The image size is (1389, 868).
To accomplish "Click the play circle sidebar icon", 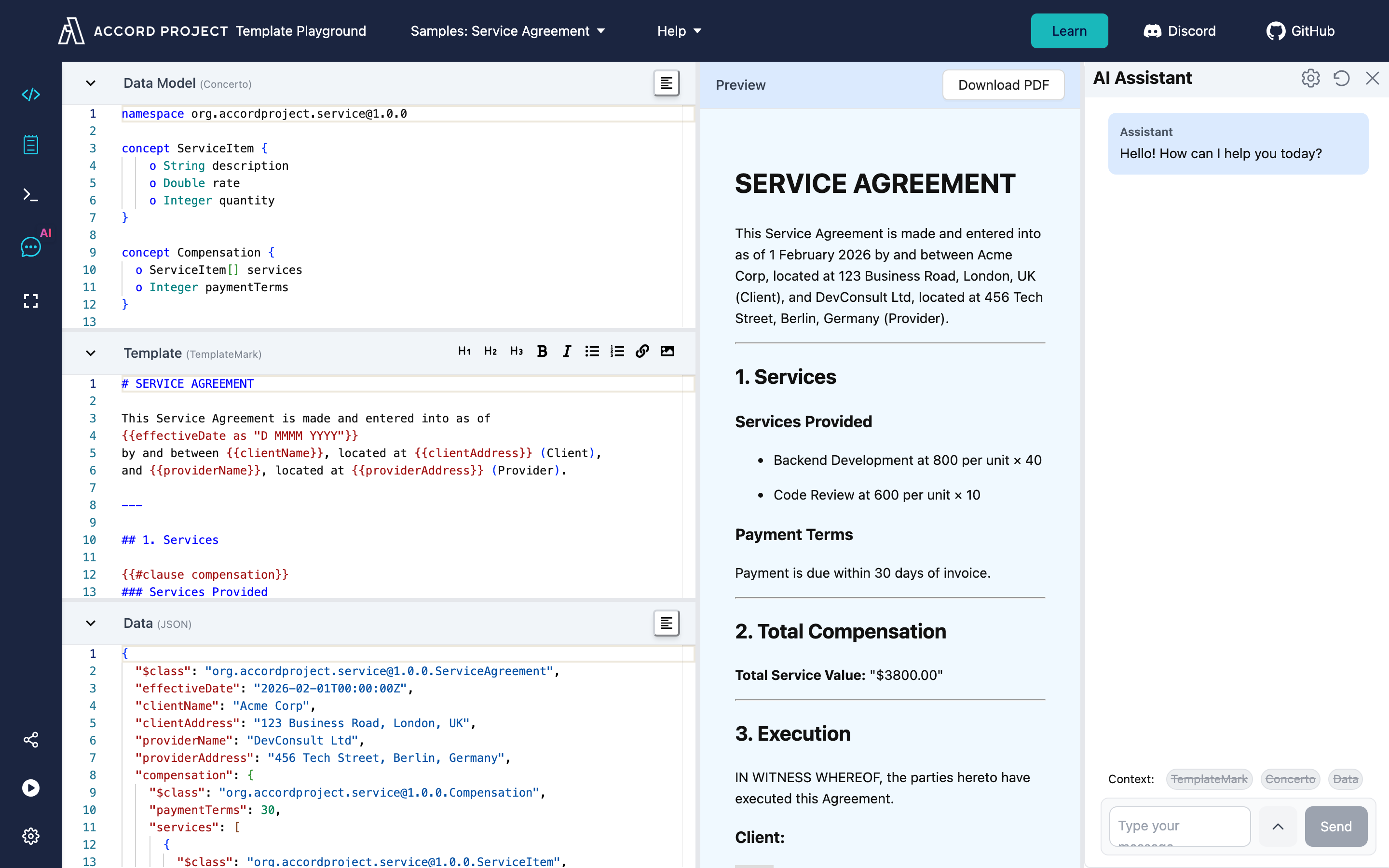I will [30, 787].
